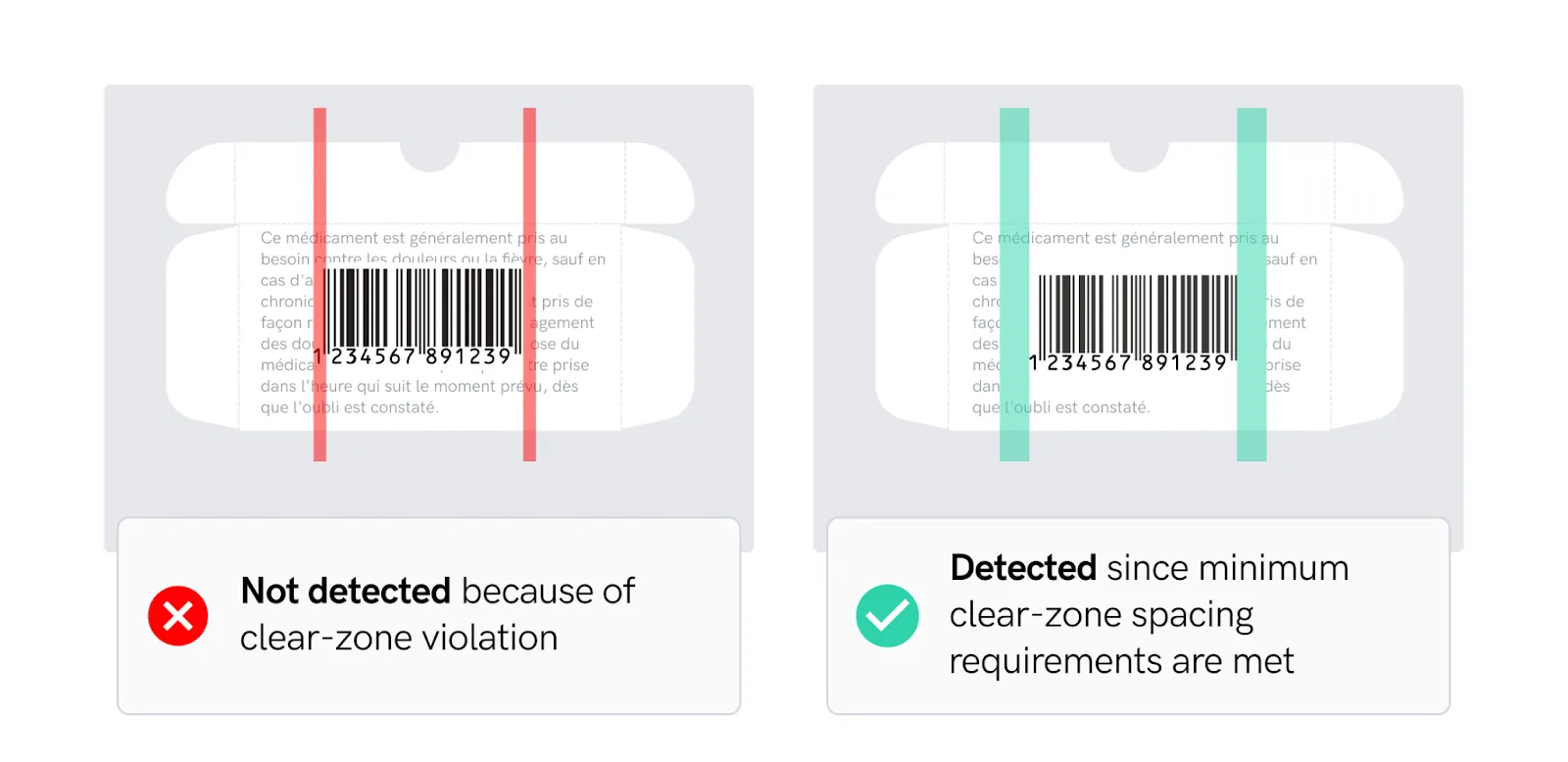Click the notch atop the right package
This screenshot has width=1568, height=762.
tap(1139, 155)
